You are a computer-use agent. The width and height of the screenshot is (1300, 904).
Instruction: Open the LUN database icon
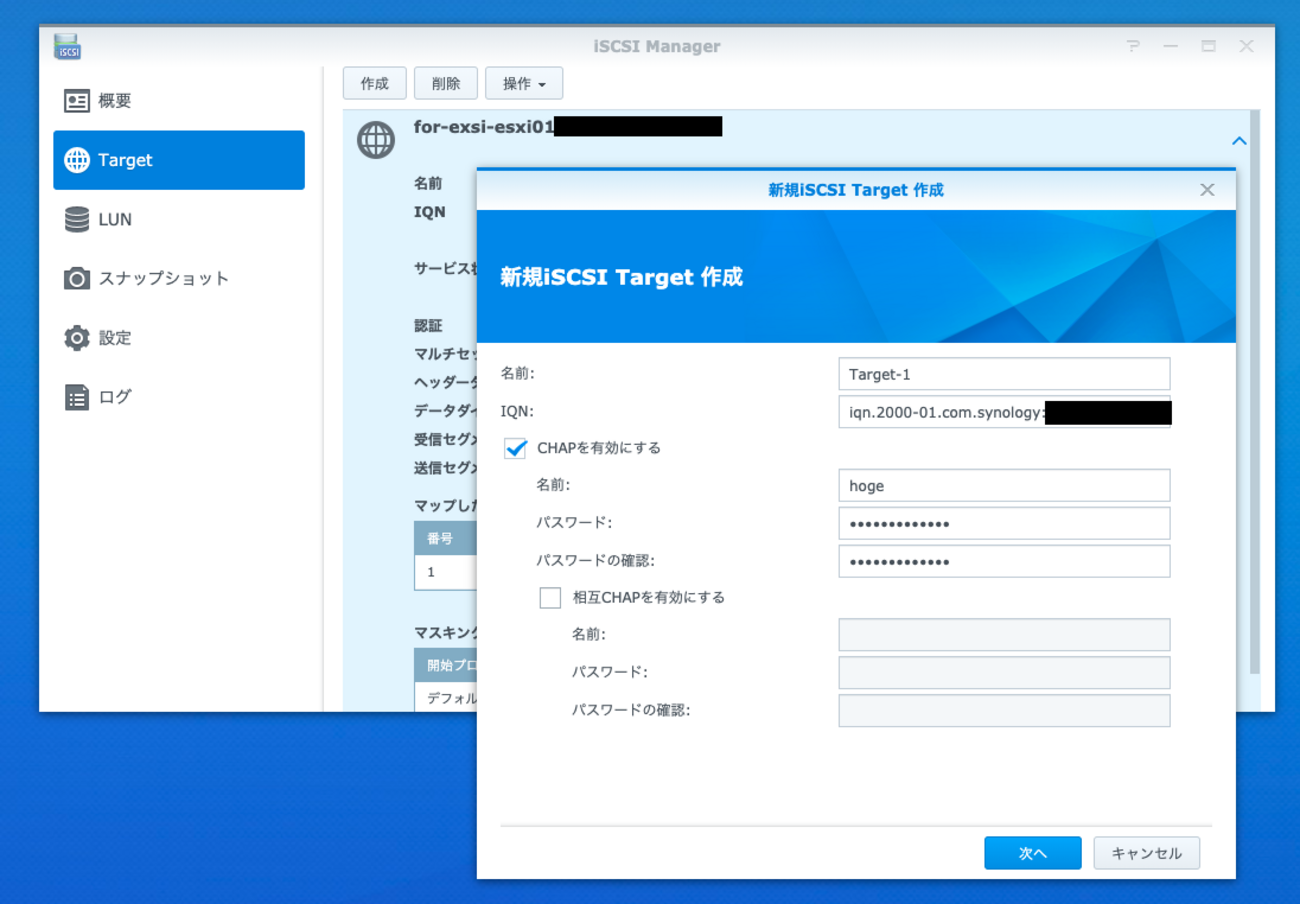(77, 219)
